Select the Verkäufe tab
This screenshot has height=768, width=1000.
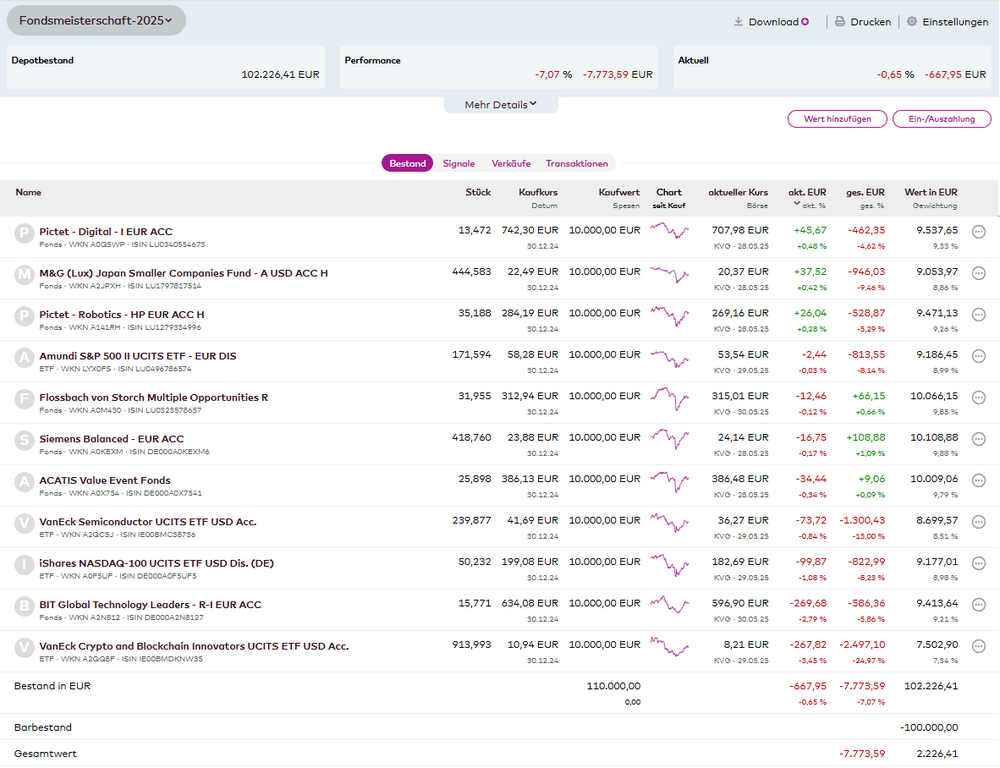point(511,163)
